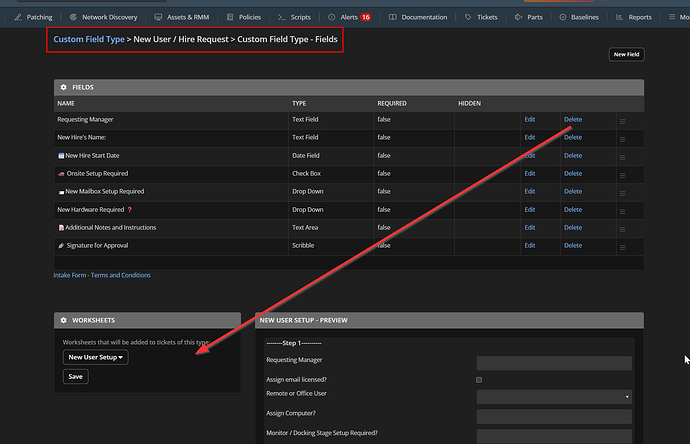Open the Reports menu

(639, 17)
